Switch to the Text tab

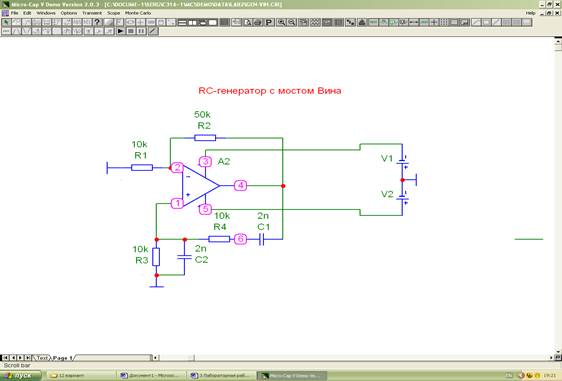coord(41,358)
